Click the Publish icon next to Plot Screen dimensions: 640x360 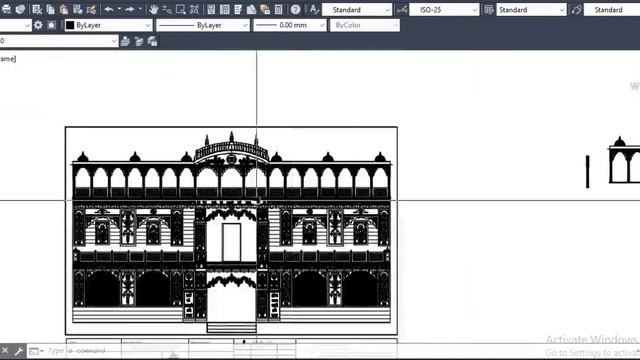click(20, 9)
